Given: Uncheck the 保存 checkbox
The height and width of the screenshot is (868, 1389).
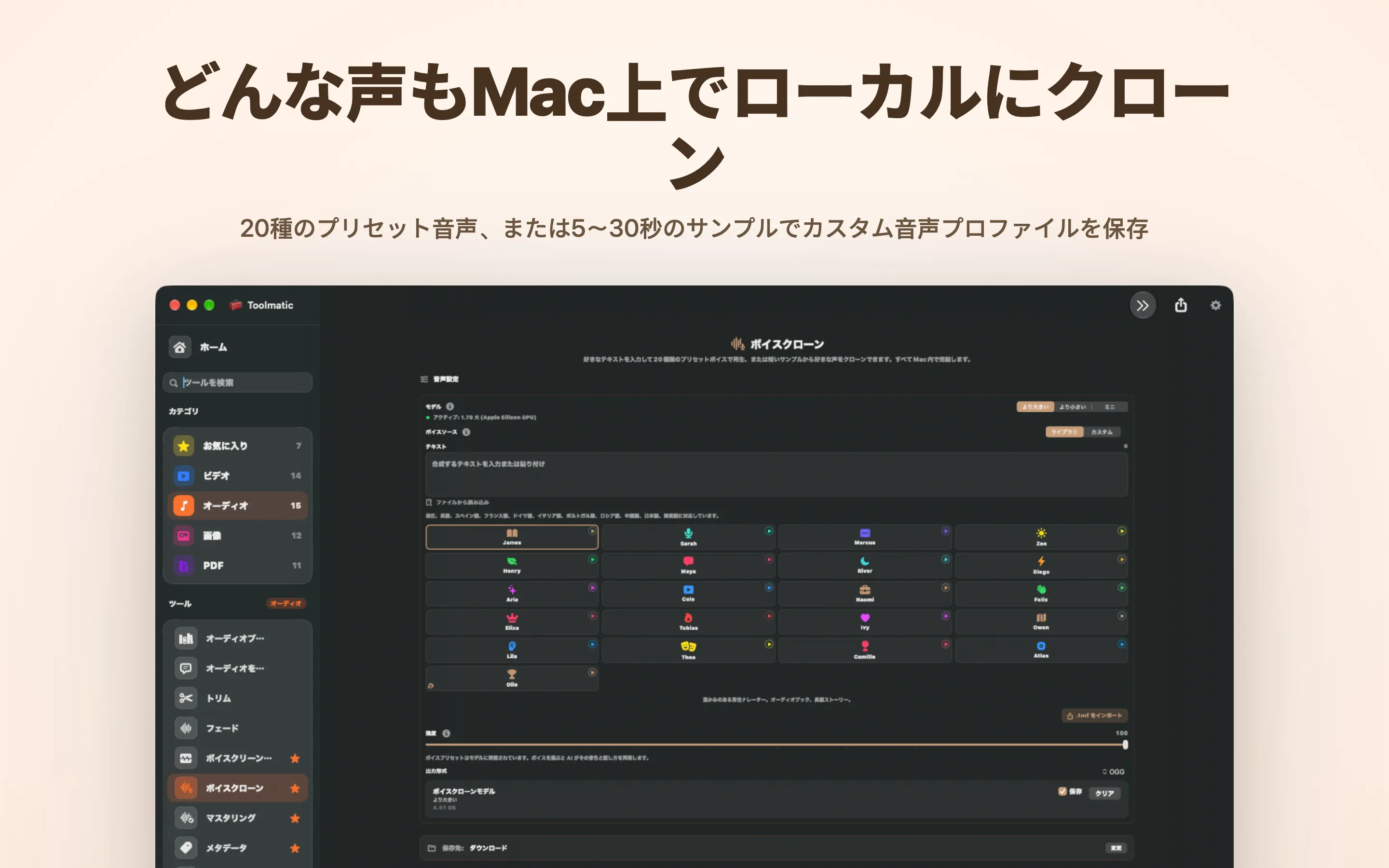Looking at the screenshot, I should click(1062, 792).
